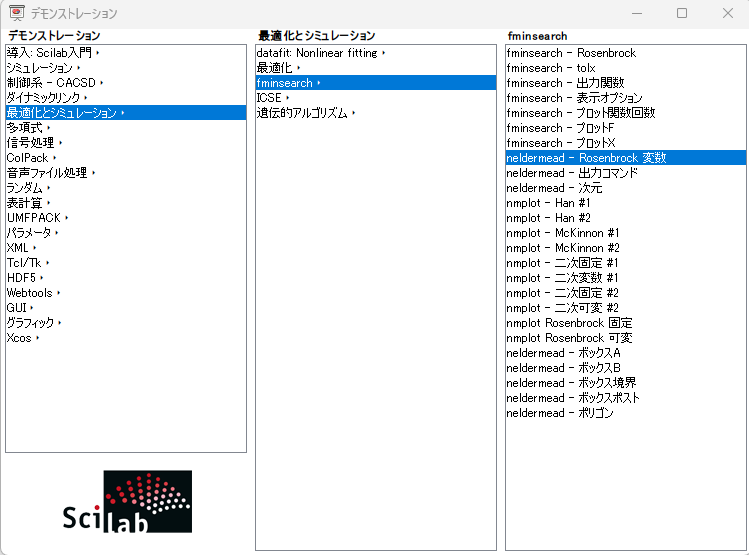Launch neldermead - ボックスA demo

(x=563, y=353)
